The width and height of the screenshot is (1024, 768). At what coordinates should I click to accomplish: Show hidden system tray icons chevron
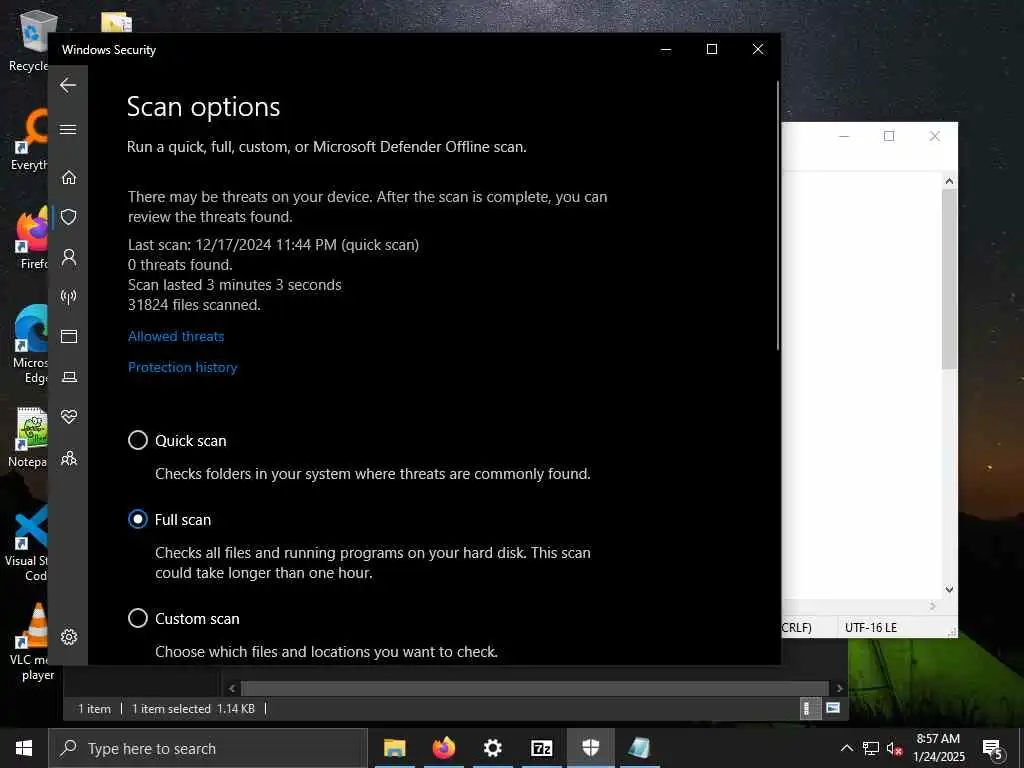click(x=846, y=748)
